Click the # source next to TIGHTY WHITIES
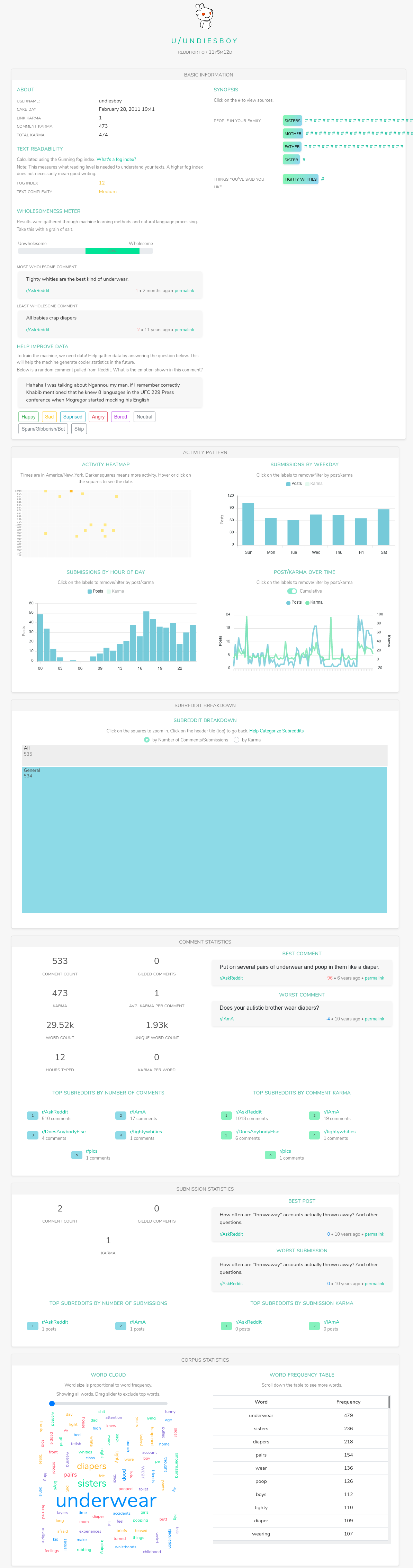 click(323, 179)
